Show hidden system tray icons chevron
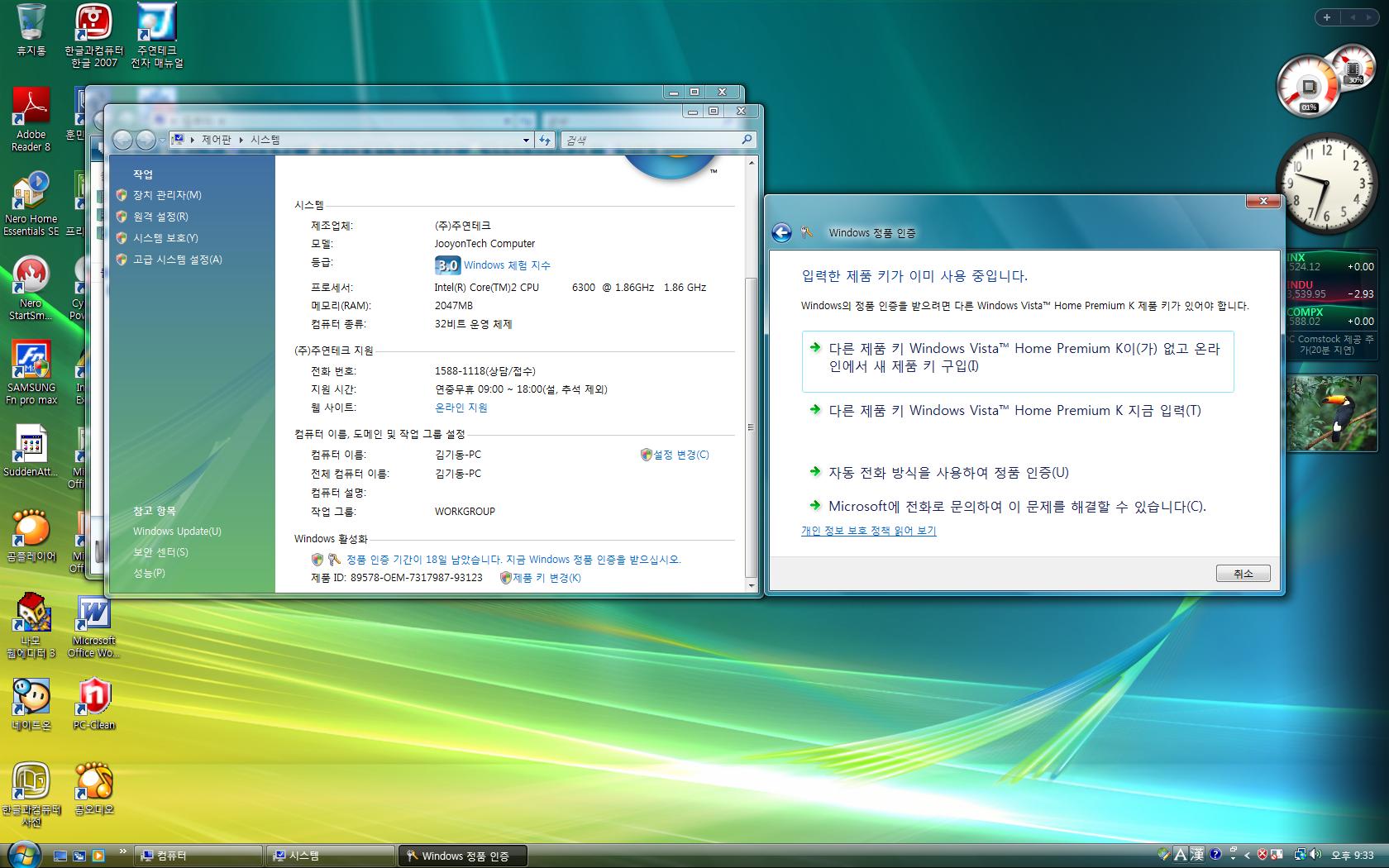1389x868 pixels. pyautogui.click(x=1248, y=855)
